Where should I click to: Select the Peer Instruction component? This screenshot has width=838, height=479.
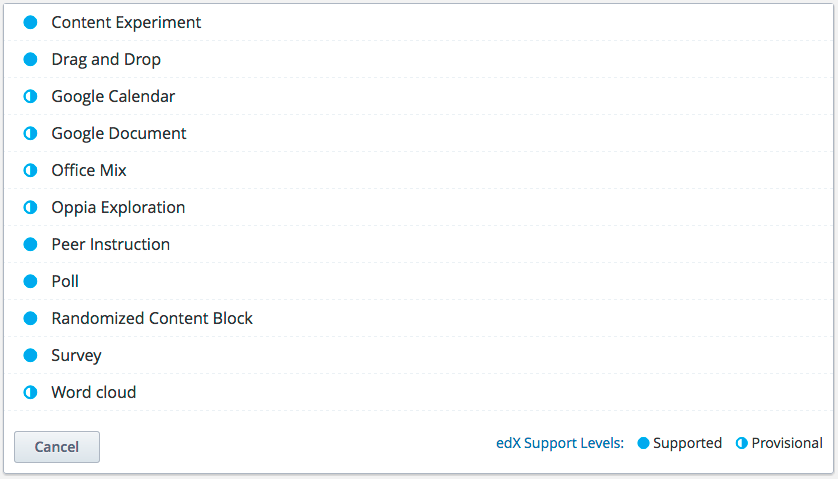[111, 244]
